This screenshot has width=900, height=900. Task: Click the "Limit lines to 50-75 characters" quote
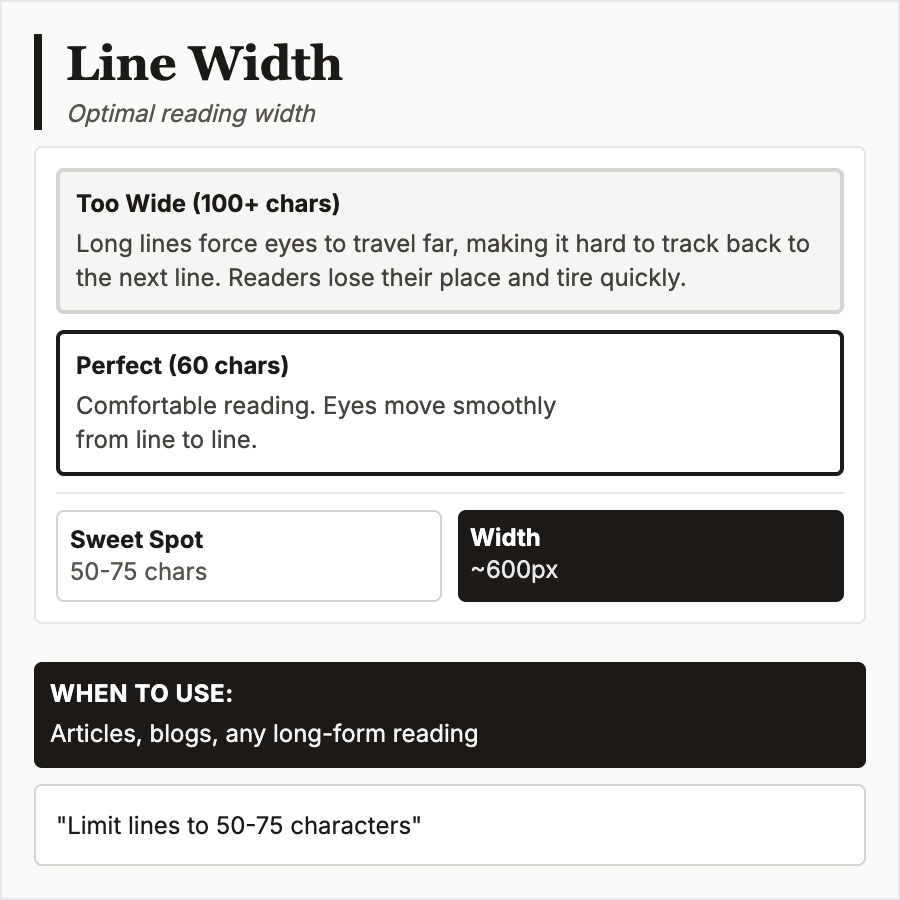(x=240, y=826)
